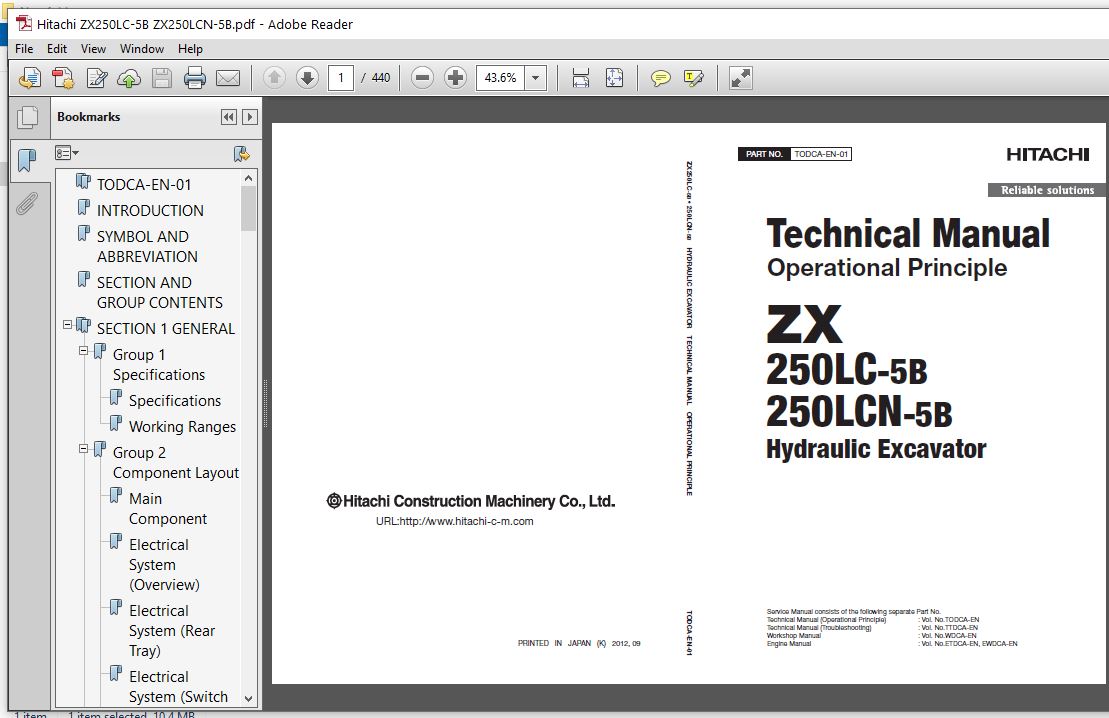
Task: Open the Sign/edit document tool icon
Action: 96,78
